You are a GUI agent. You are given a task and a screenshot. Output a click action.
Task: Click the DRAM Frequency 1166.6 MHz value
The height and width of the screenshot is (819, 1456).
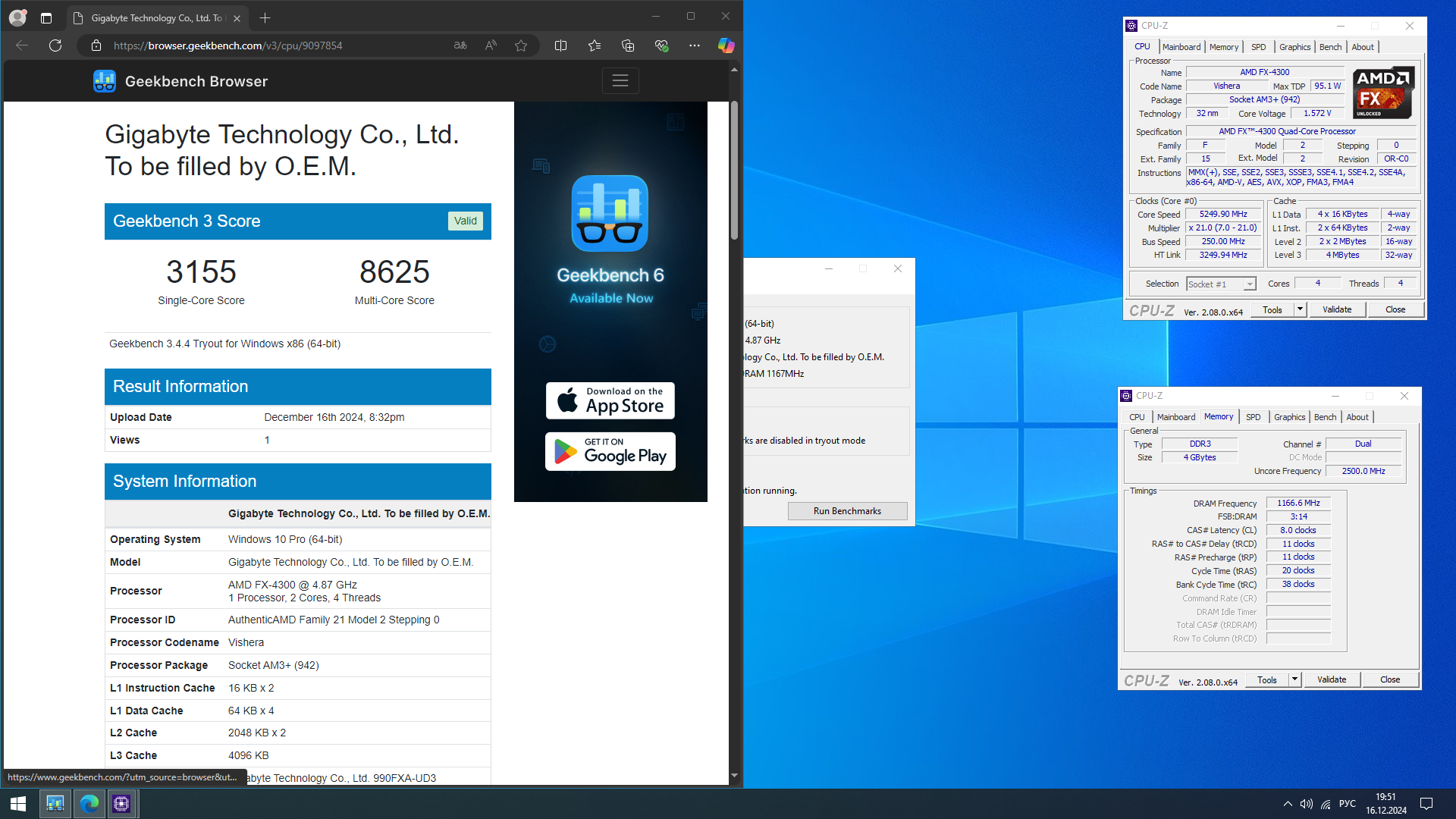(x=1298, y=504)
